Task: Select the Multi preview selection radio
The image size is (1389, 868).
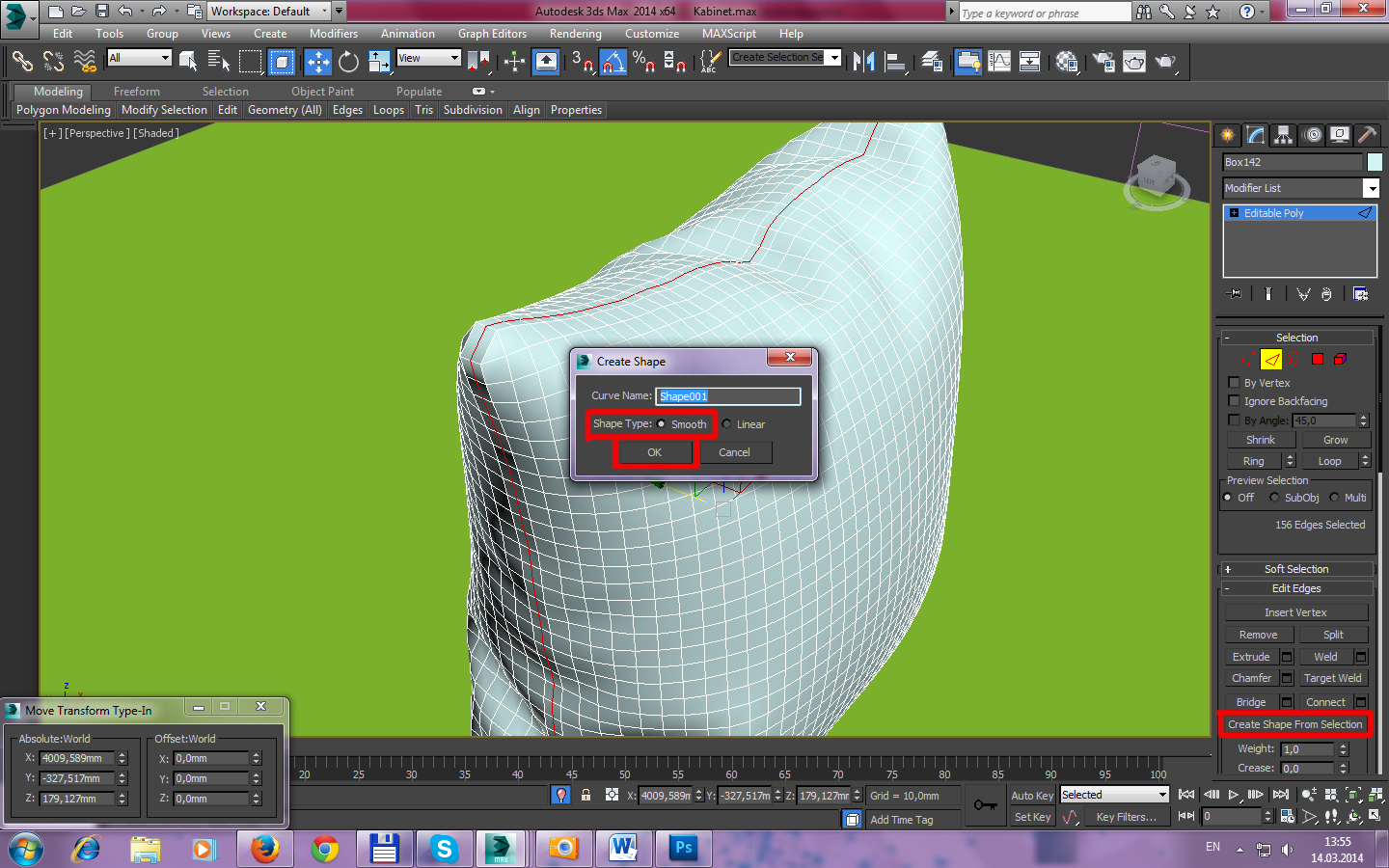Action: [1334, 498]
